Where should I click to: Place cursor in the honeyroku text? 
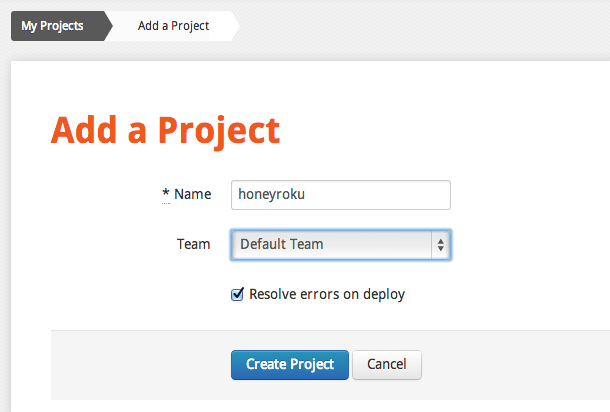pyautogui.click(x=272, y=195)
